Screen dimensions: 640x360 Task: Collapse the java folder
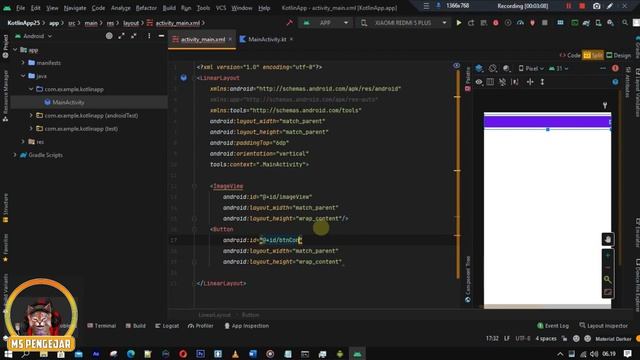[23, 76]
